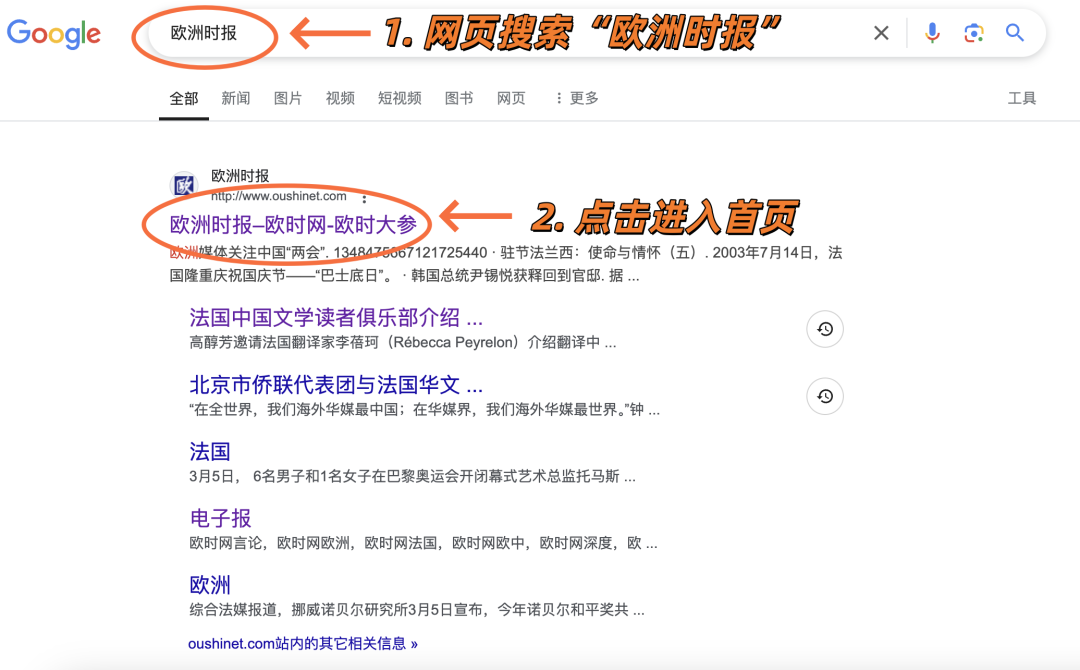This screenshot has width=1080, height=670.
Task: Start voice search with microphone icon
Action: coord(932,33)
